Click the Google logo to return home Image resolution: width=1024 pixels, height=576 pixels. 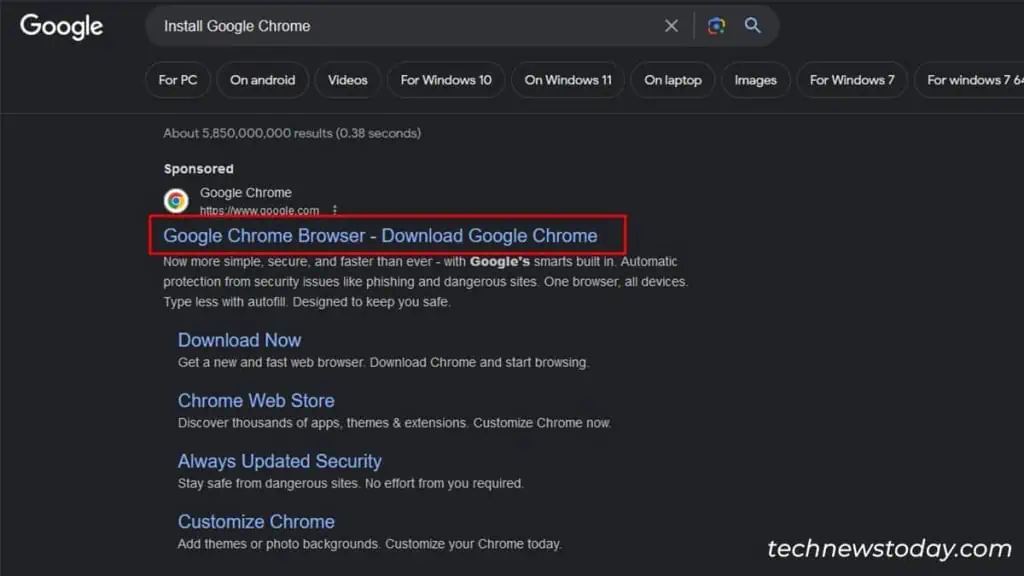[x=60, y=27]
